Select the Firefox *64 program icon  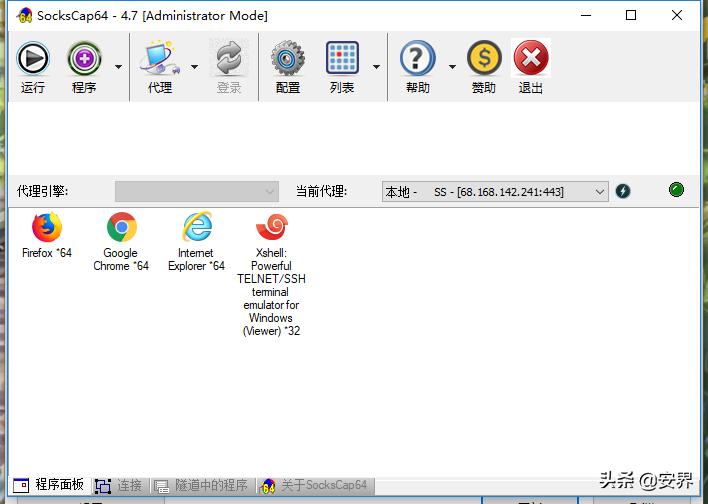(x=47, y=227)
